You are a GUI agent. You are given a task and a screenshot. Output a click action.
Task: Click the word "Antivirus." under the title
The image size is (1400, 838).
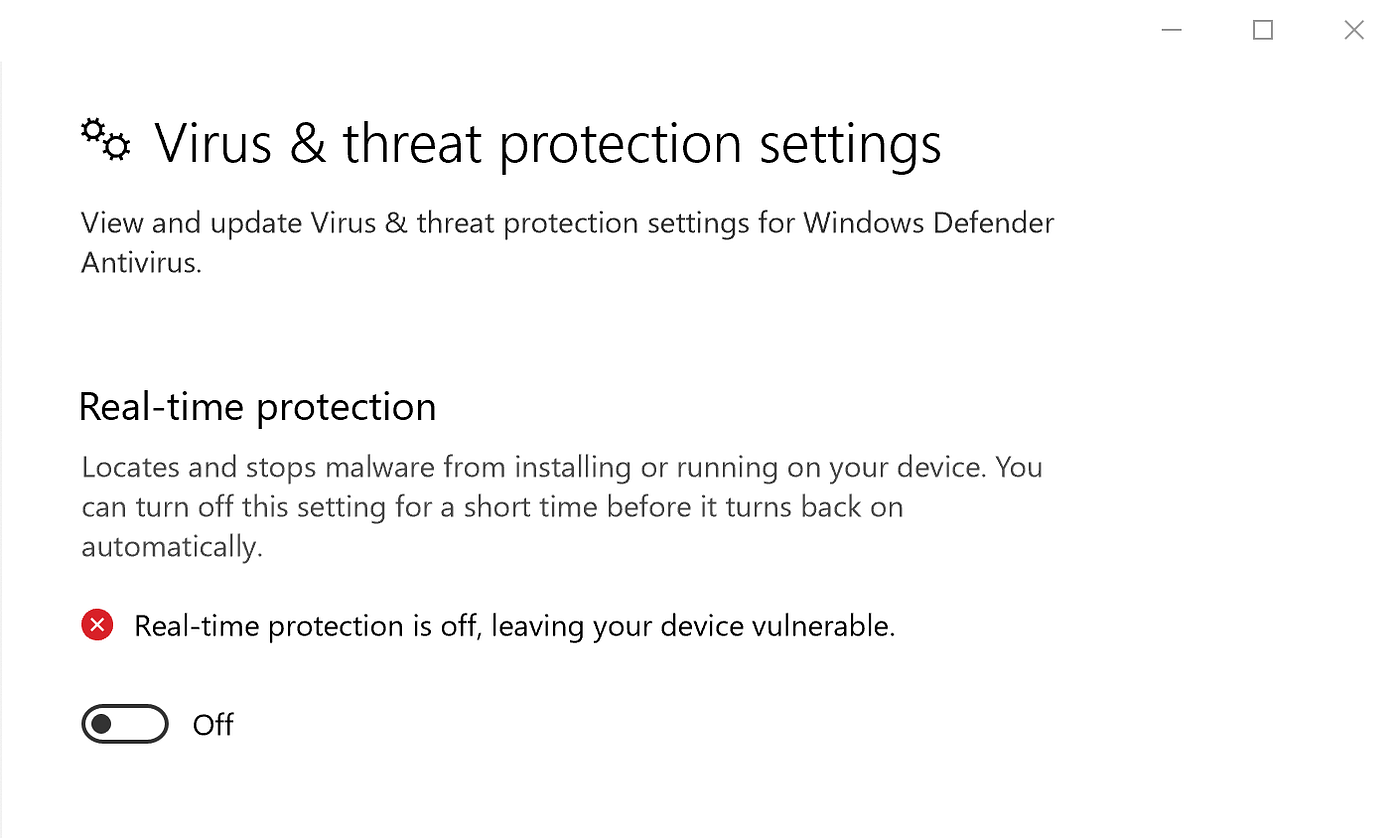point(142,263)
